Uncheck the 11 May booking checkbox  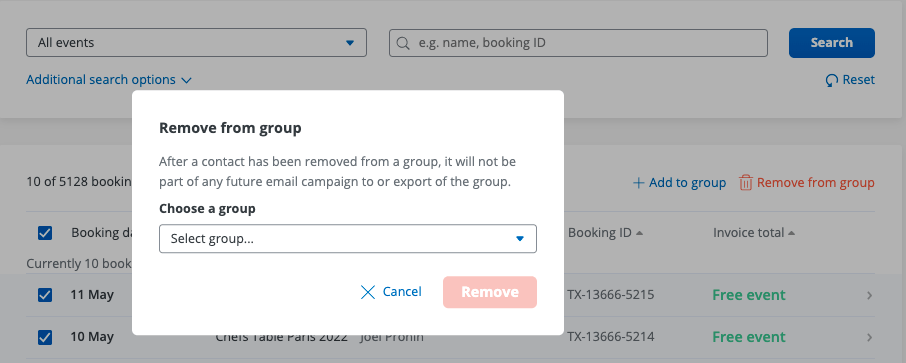[x=44, y=295]
